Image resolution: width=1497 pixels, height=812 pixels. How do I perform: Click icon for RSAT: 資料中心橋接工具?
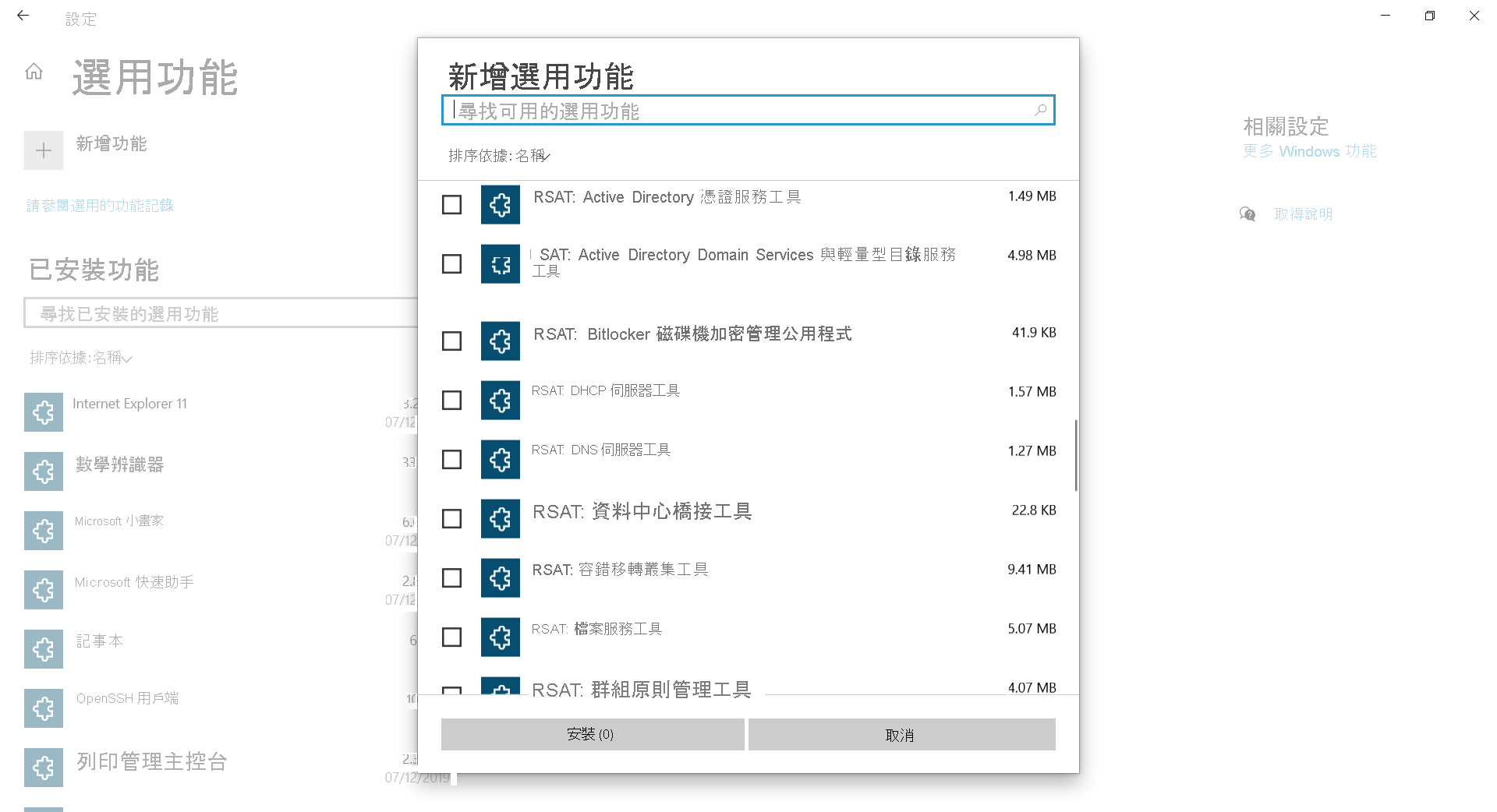click(501, 519)
